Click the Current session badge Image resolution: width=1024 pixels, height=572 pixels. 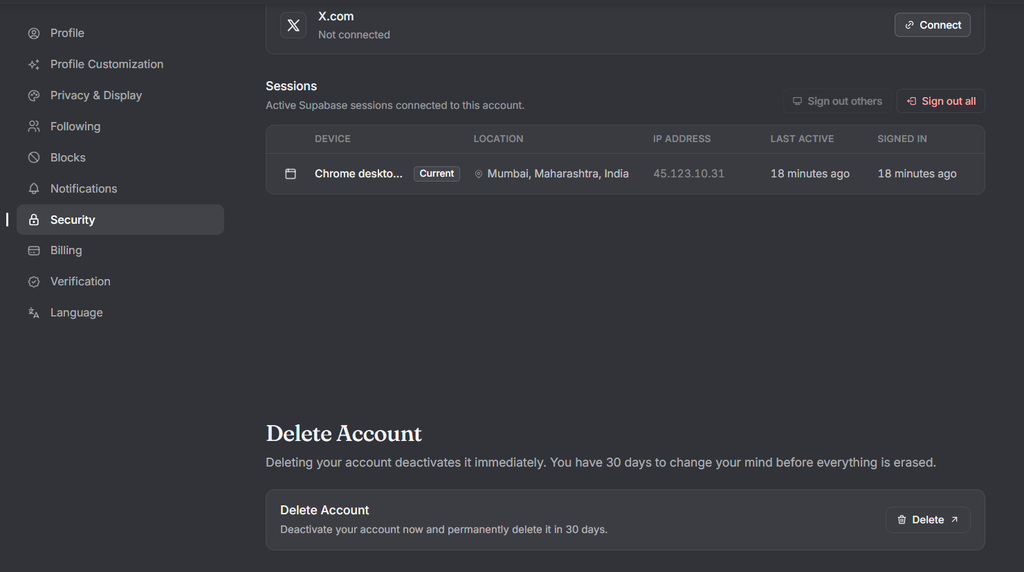click(x=436, y=174)
